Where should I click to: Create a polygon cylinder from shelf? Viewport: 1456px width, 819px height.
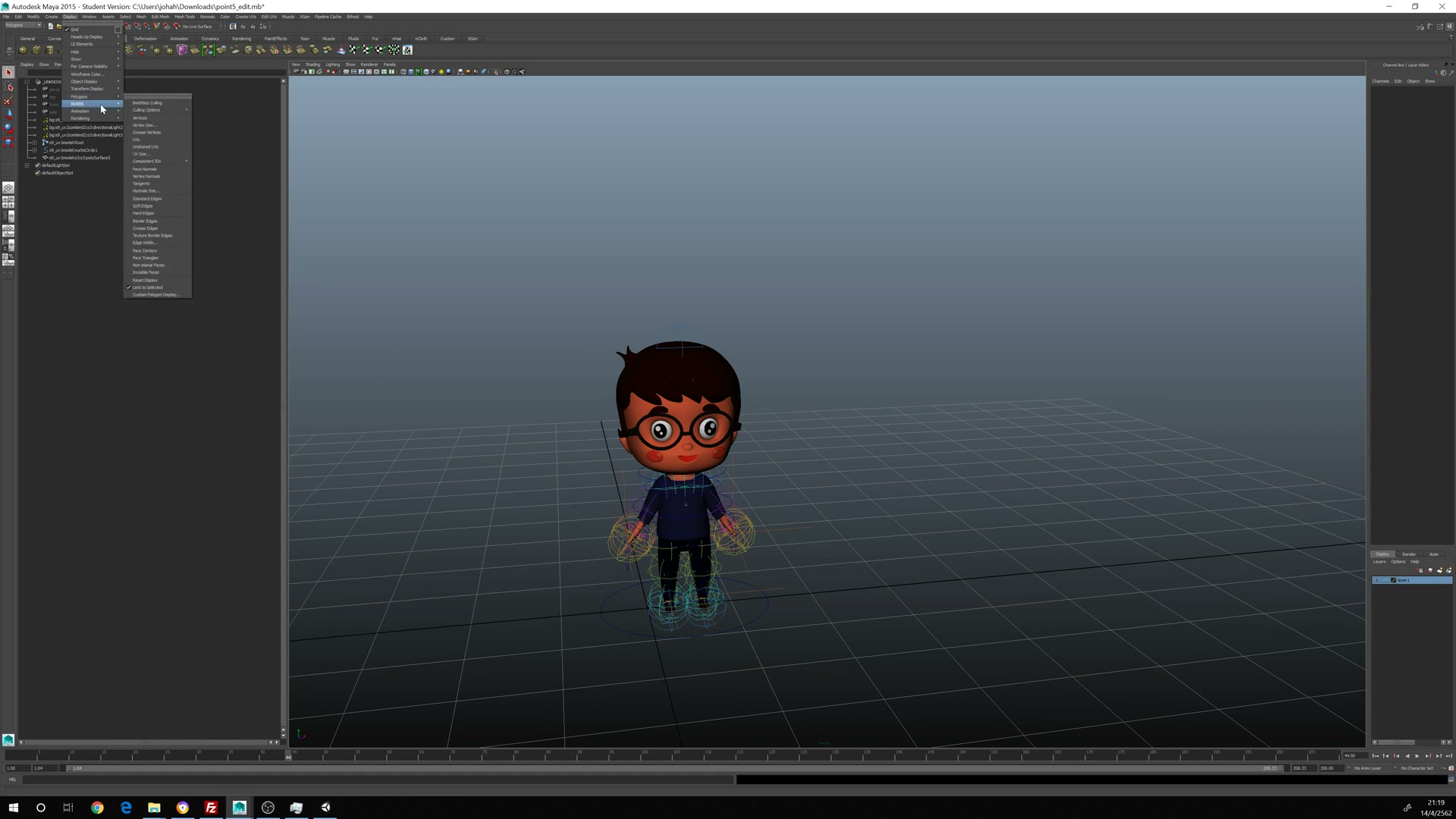(50, 50)
